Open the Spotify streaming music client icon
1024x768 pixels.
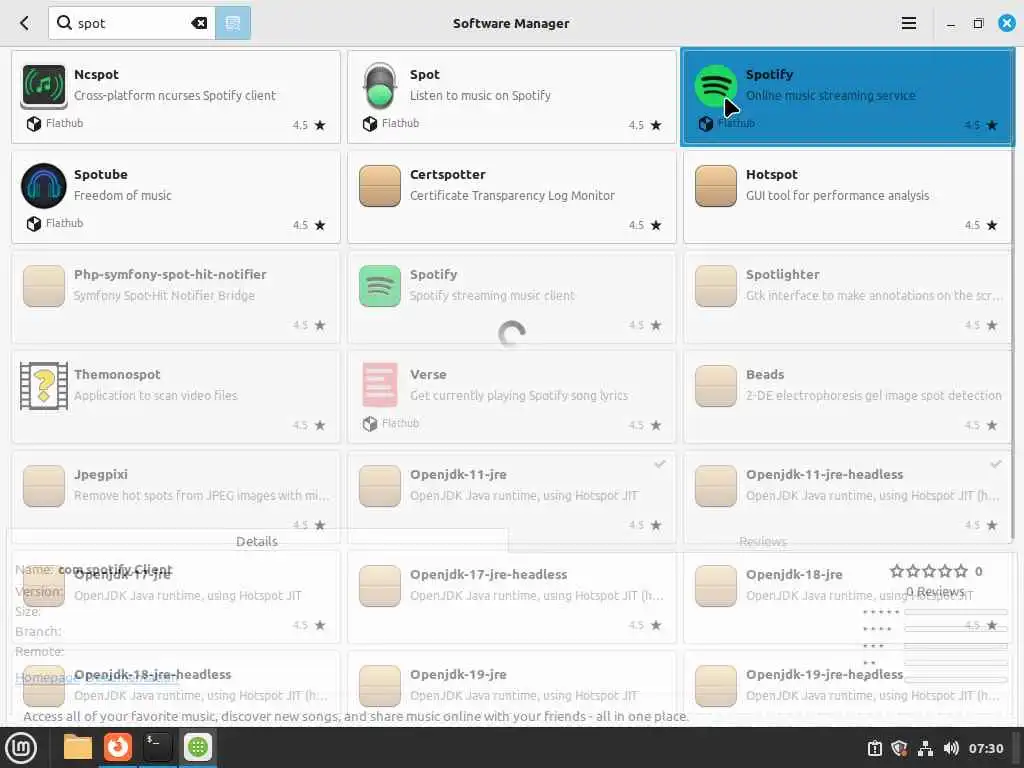click(379, 286)
